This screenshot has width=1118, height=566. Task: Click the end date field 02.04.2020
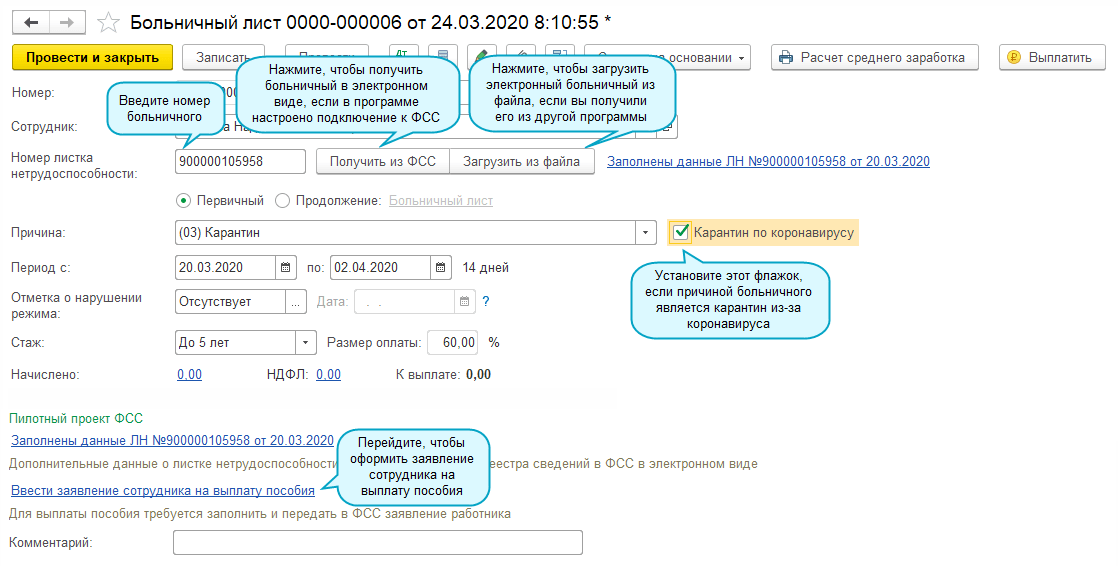pyautogui.click(x=380, y=268)
